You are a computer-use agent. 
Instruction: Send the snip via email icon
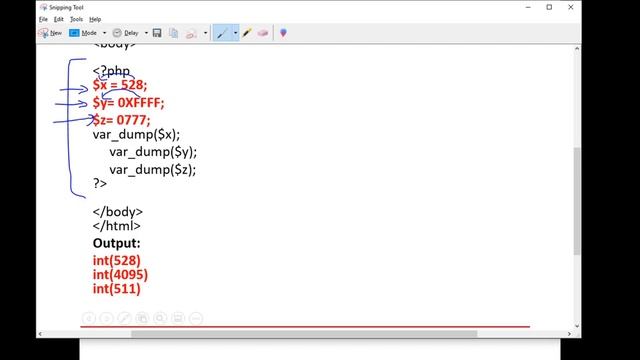point(191,33)
